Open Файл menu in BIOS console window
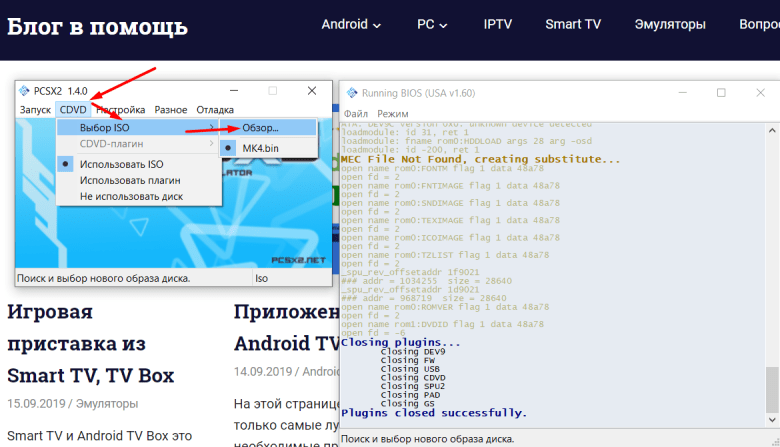780x447 pixels. click(356, 114)
